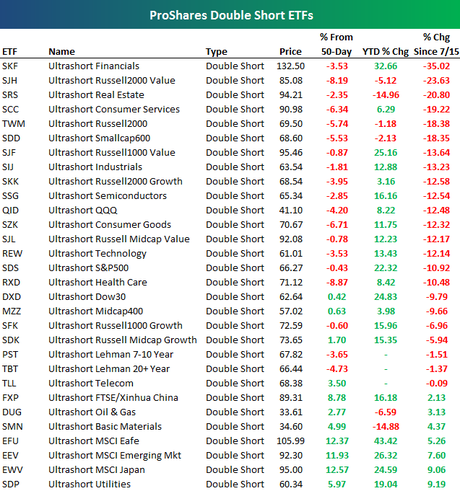Select the SJL ticker cell
This screenshot has width=460, height=491.
[x=9, y=239]
